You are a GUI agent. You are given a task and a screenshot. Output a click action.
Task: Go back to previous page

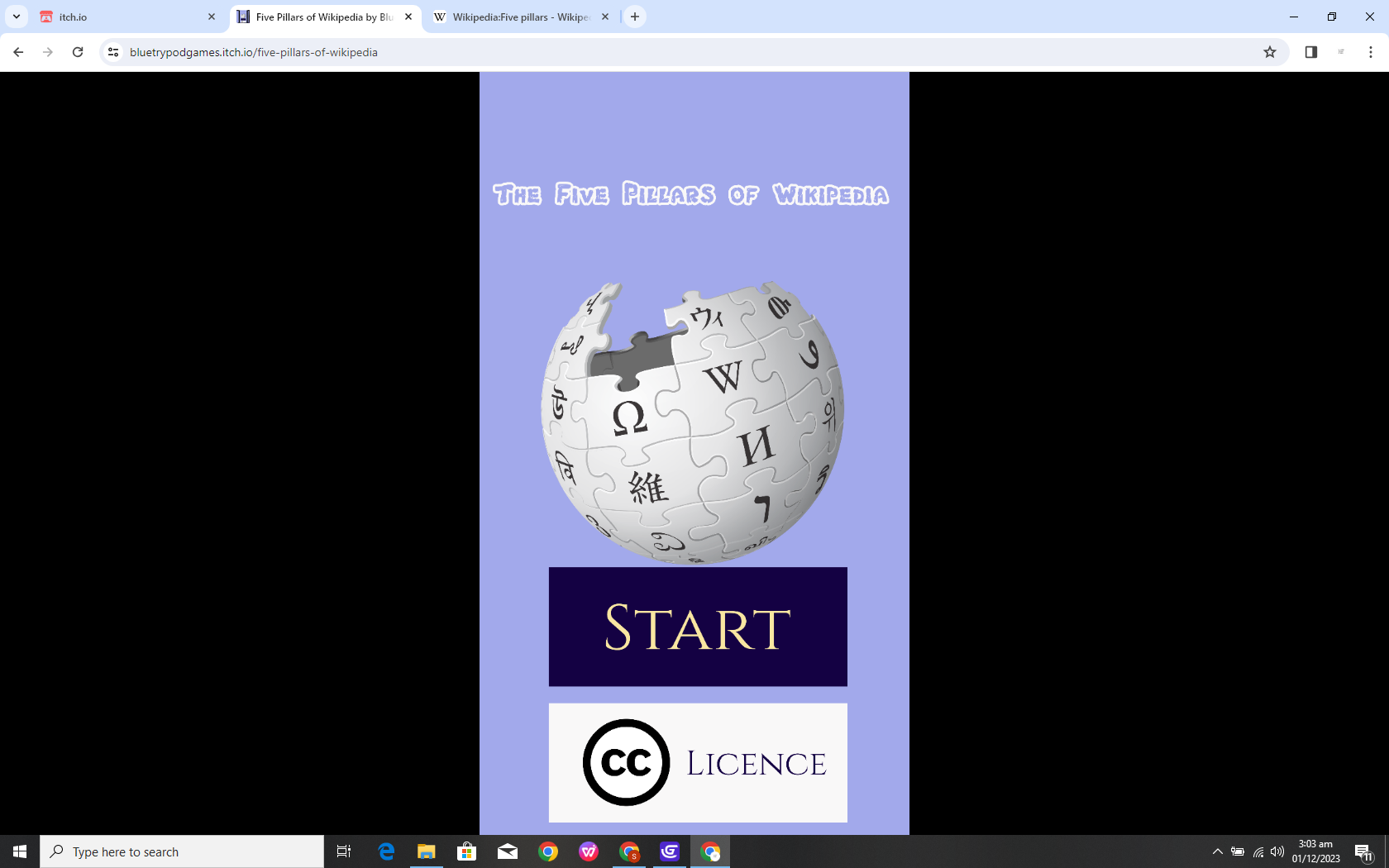(18, 52)
